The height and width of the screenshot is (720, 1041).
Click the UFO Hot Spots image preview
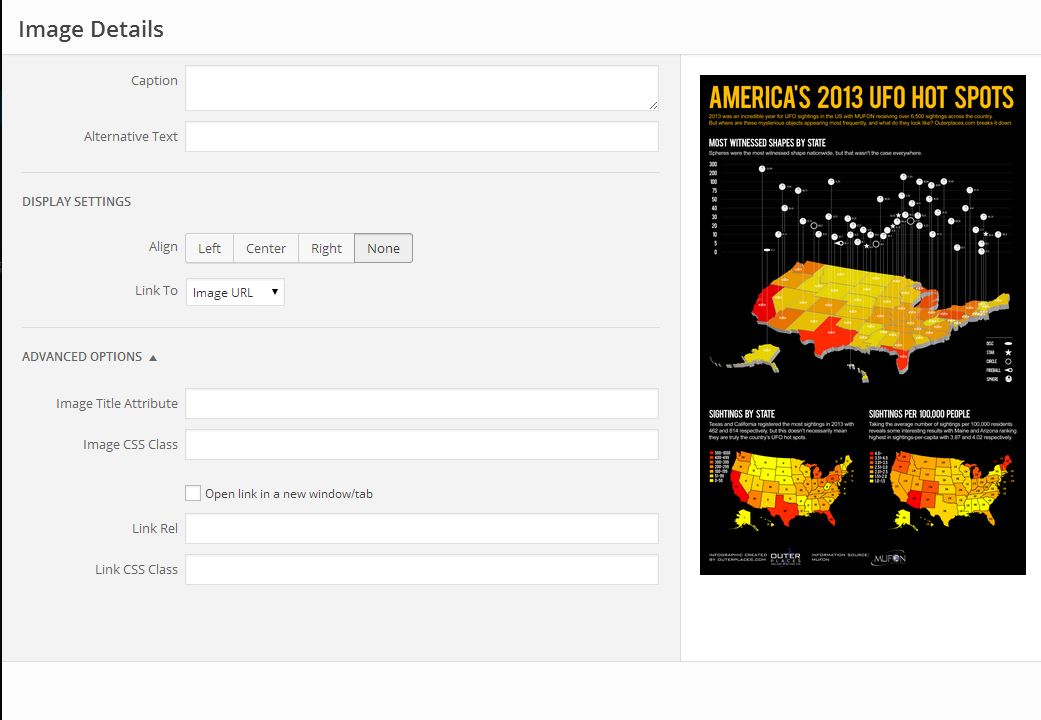862,325
